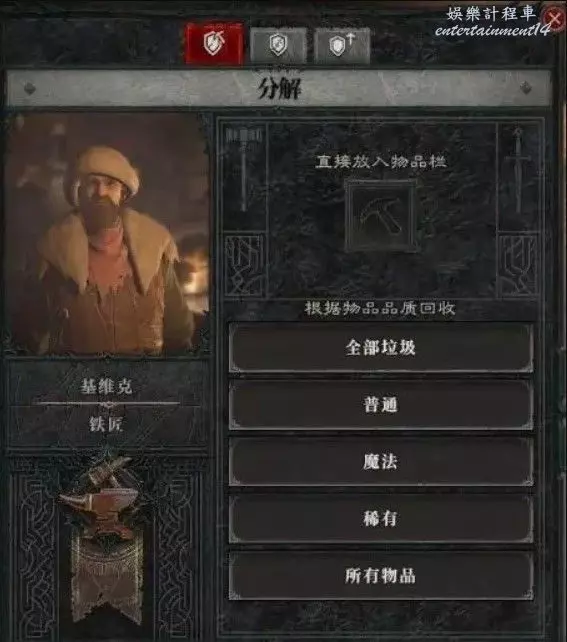Screen dimensions: 567x642
Task: Click the warhammer decoration icon
Action: tap(244, 169)
